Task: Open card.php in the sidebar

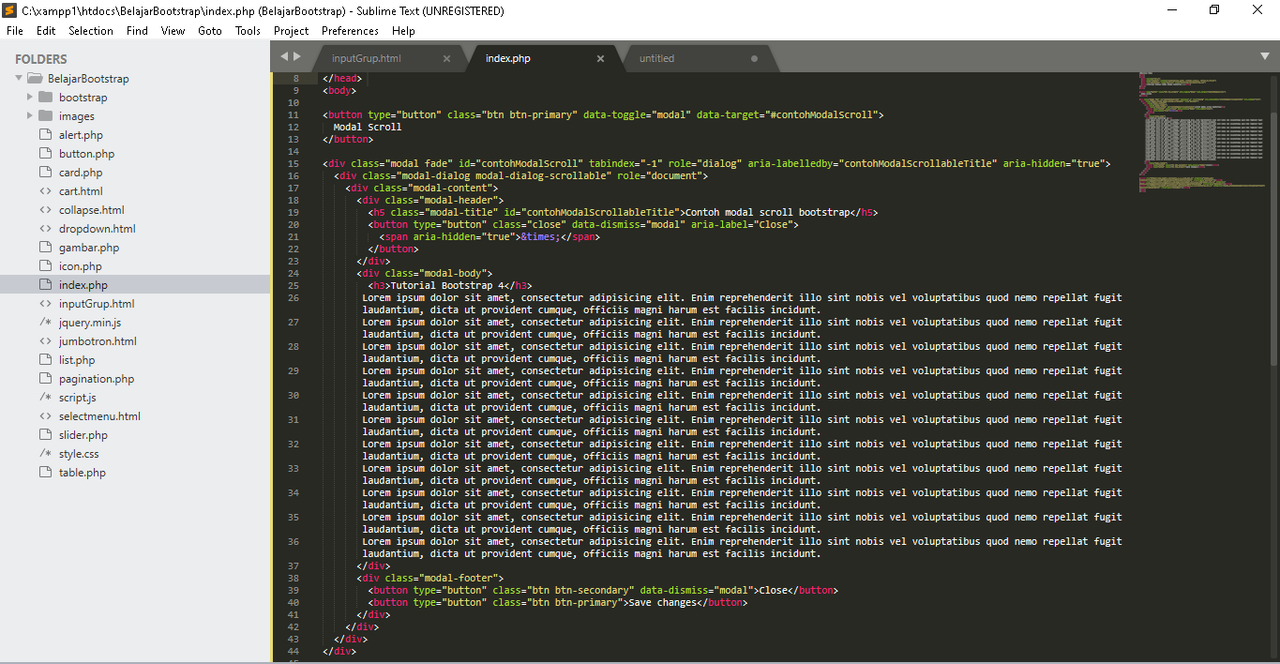Action: pos(81,172)
